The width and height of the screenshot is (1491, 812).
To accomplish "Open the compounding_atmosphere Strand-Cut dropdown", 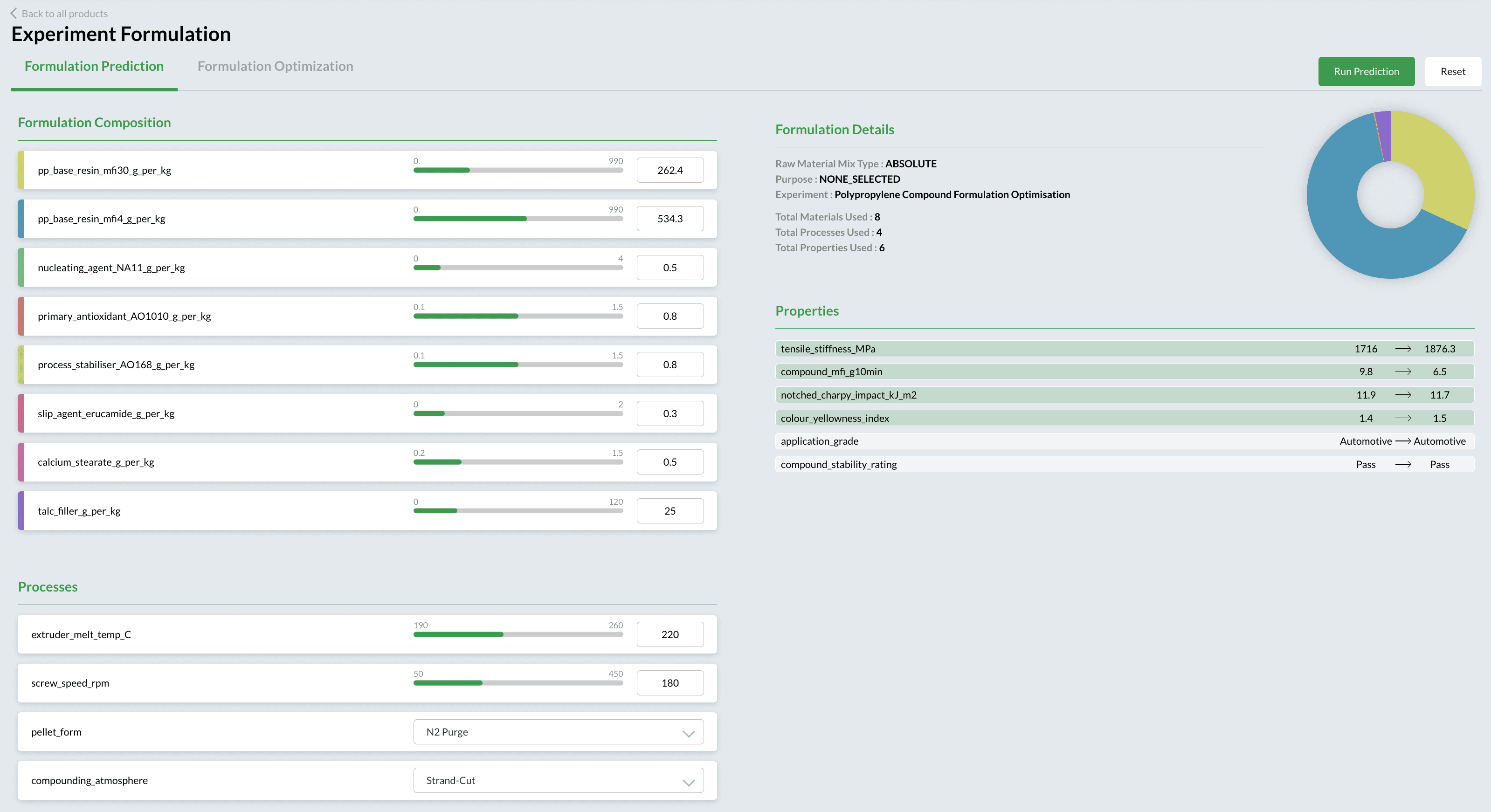I will (558, 781).
